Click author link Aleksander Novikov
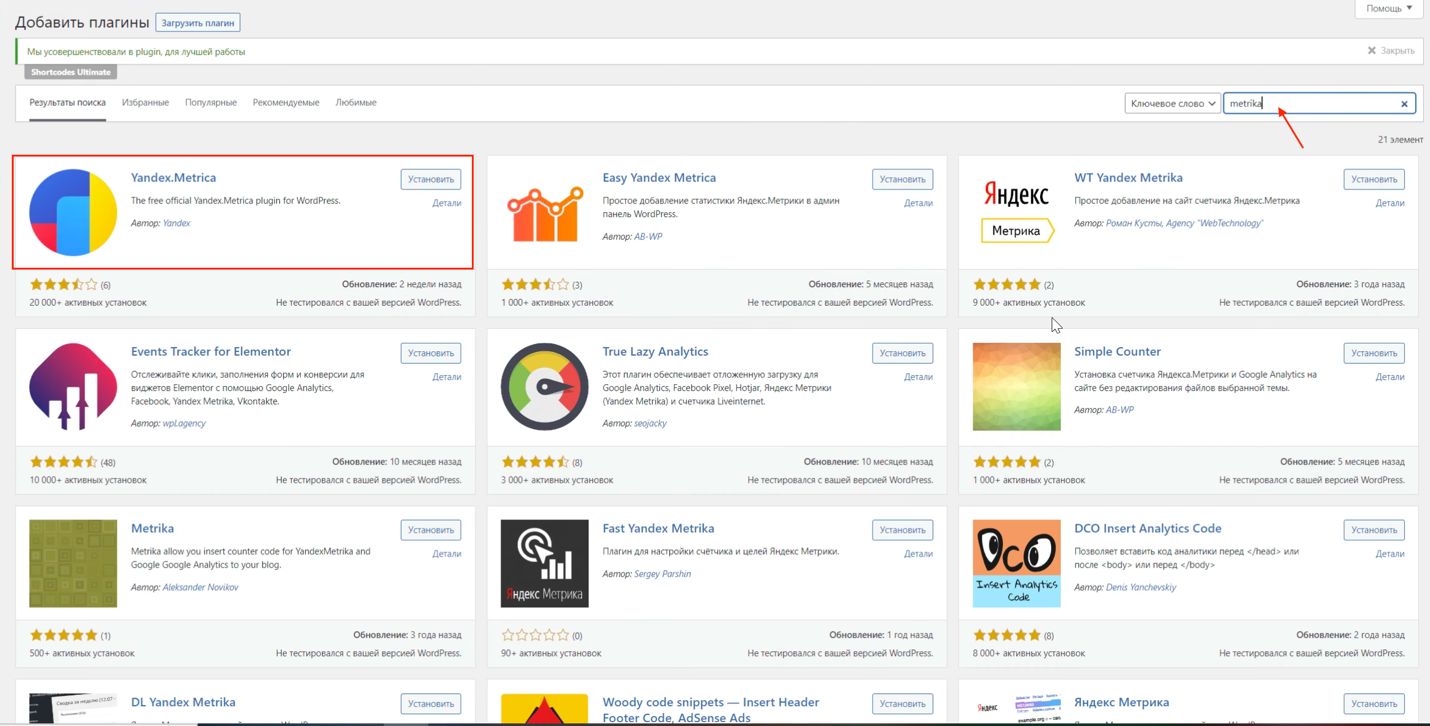The image size is (1430, 726). click(x=200, y=588)
